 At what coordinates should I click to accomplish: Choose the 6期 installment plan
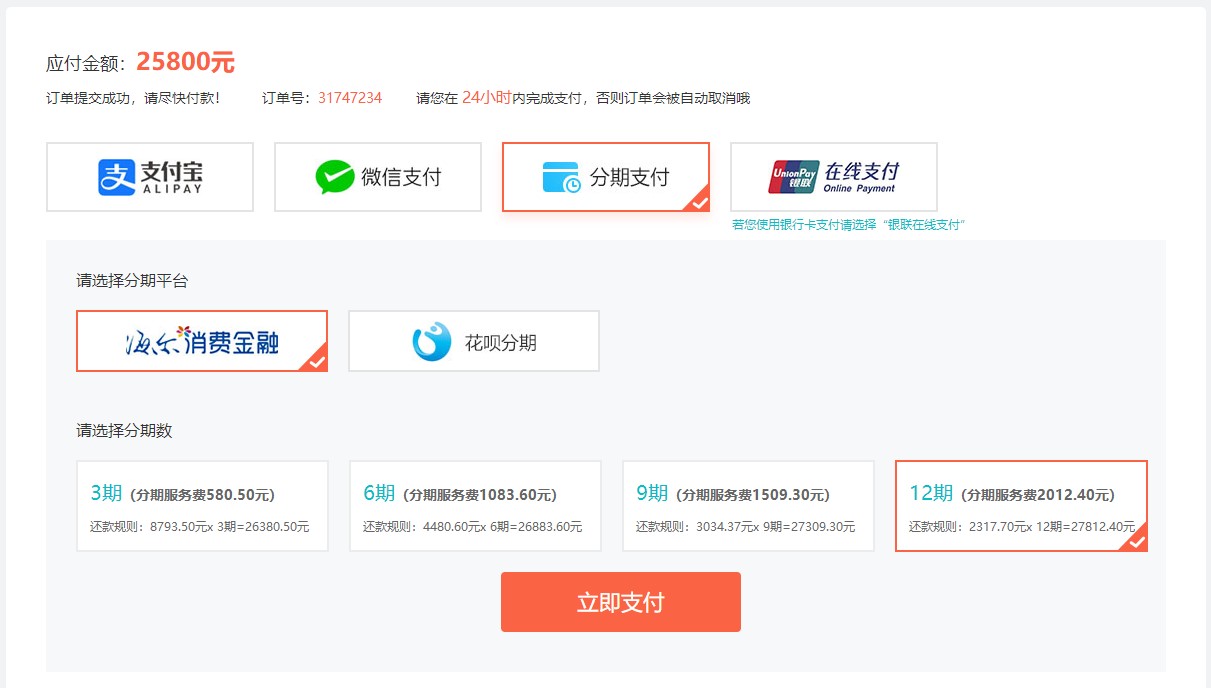[x=475, y=506]
